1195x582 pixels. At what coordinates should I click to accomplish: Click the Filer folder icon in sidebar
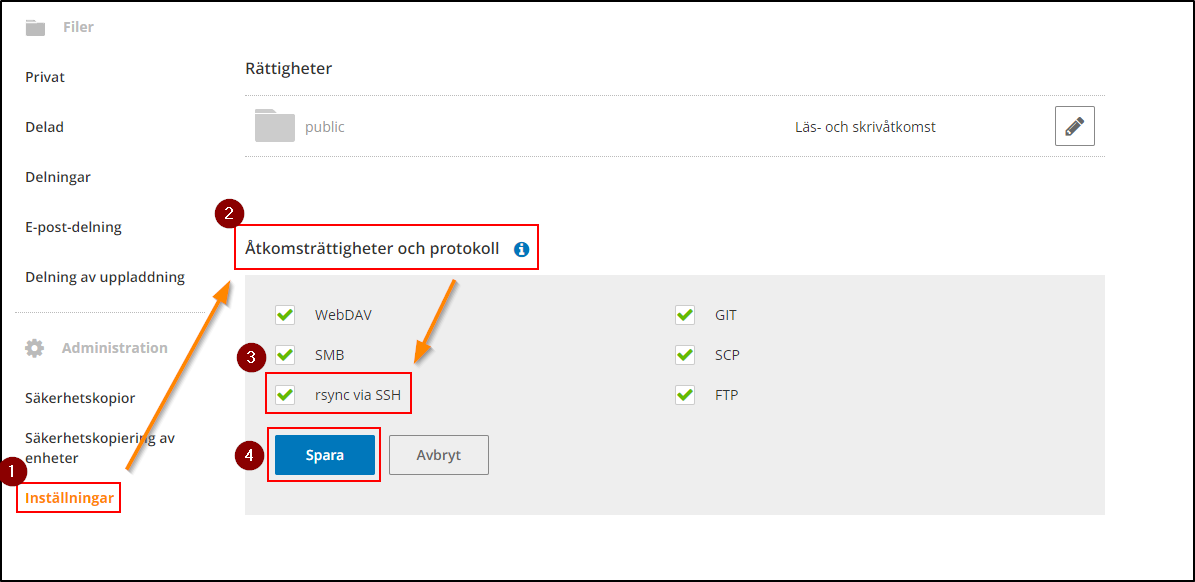point(36,27)
